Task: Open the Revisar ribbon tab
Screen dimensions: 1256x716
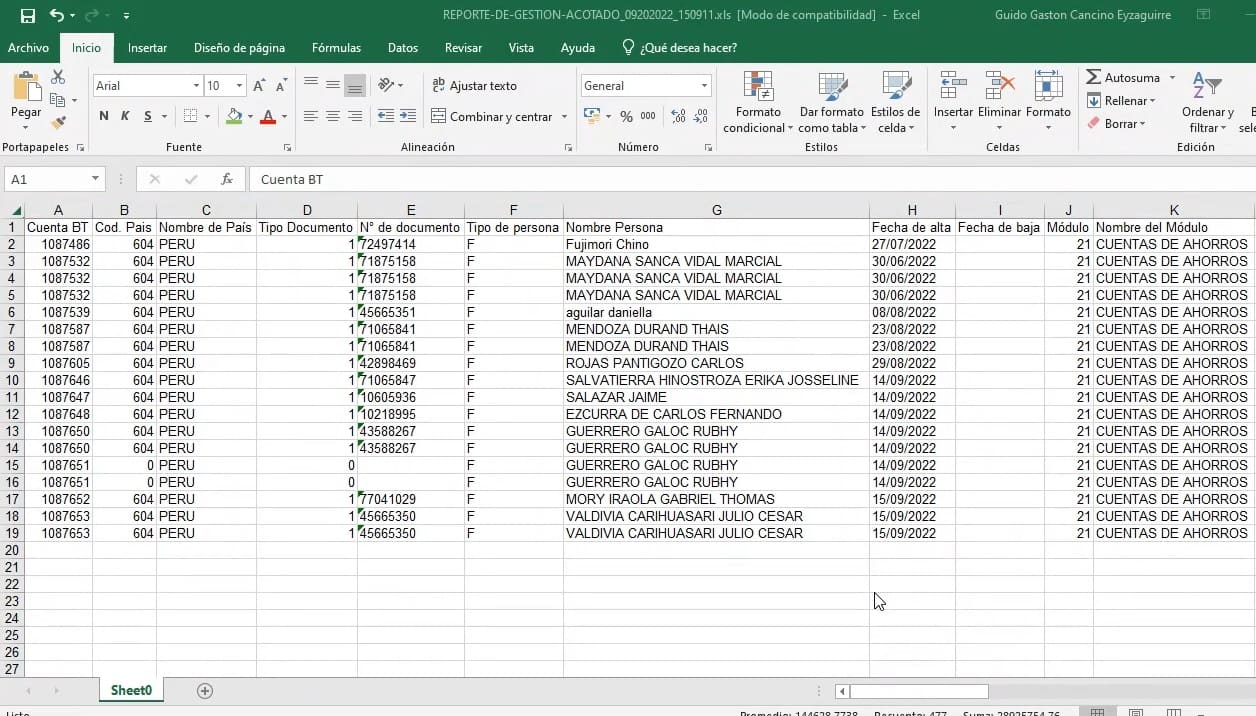Action: 463,47
